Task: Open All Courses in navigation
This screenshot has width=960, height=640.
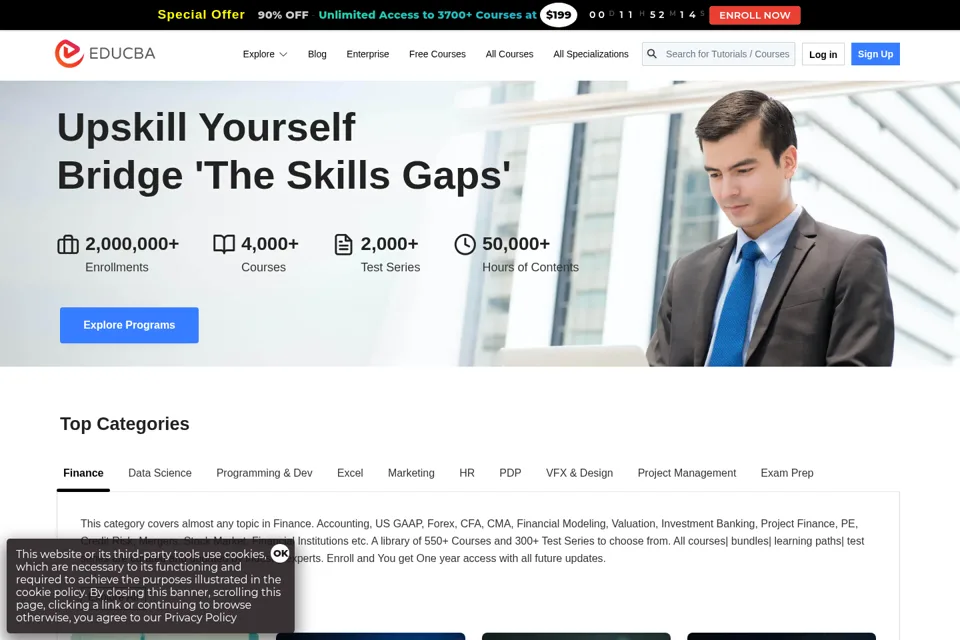Action: point(509,54)
